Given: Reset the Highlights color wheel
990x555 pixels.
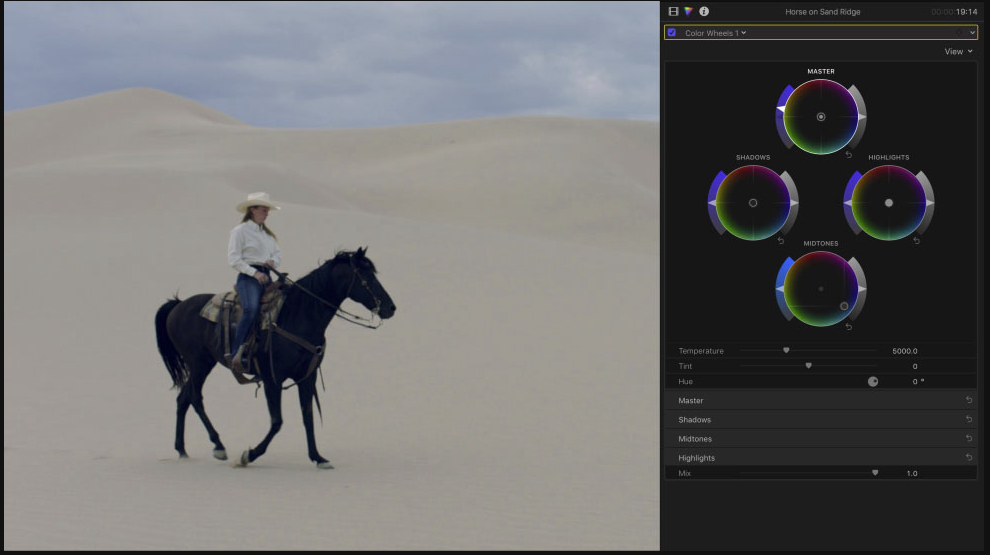Looking at the screenshot, I should [x=916, y=240].
